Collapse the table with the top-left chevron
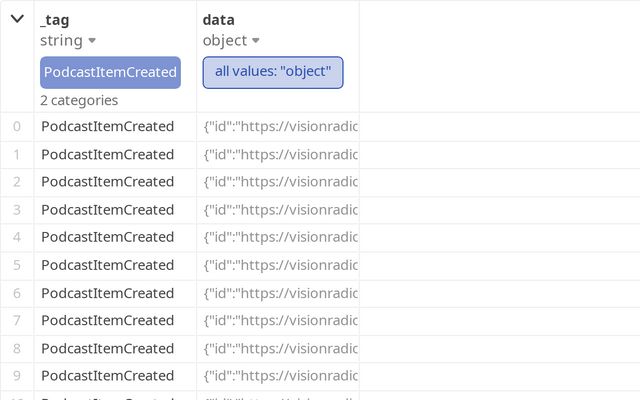Viewport: 640px width, 400px height. click(x=17, y=19)
